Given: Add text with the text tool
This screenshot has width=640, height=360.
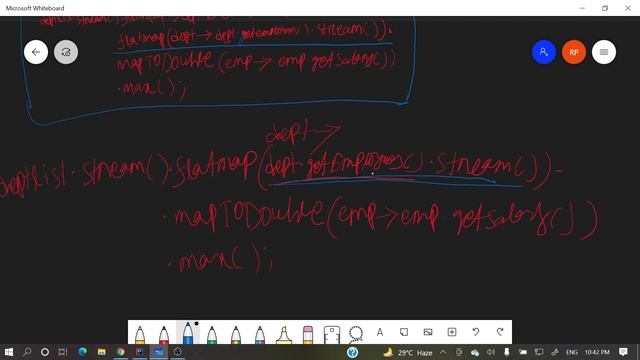Looking at the screenshot, I should click(380, 332).
